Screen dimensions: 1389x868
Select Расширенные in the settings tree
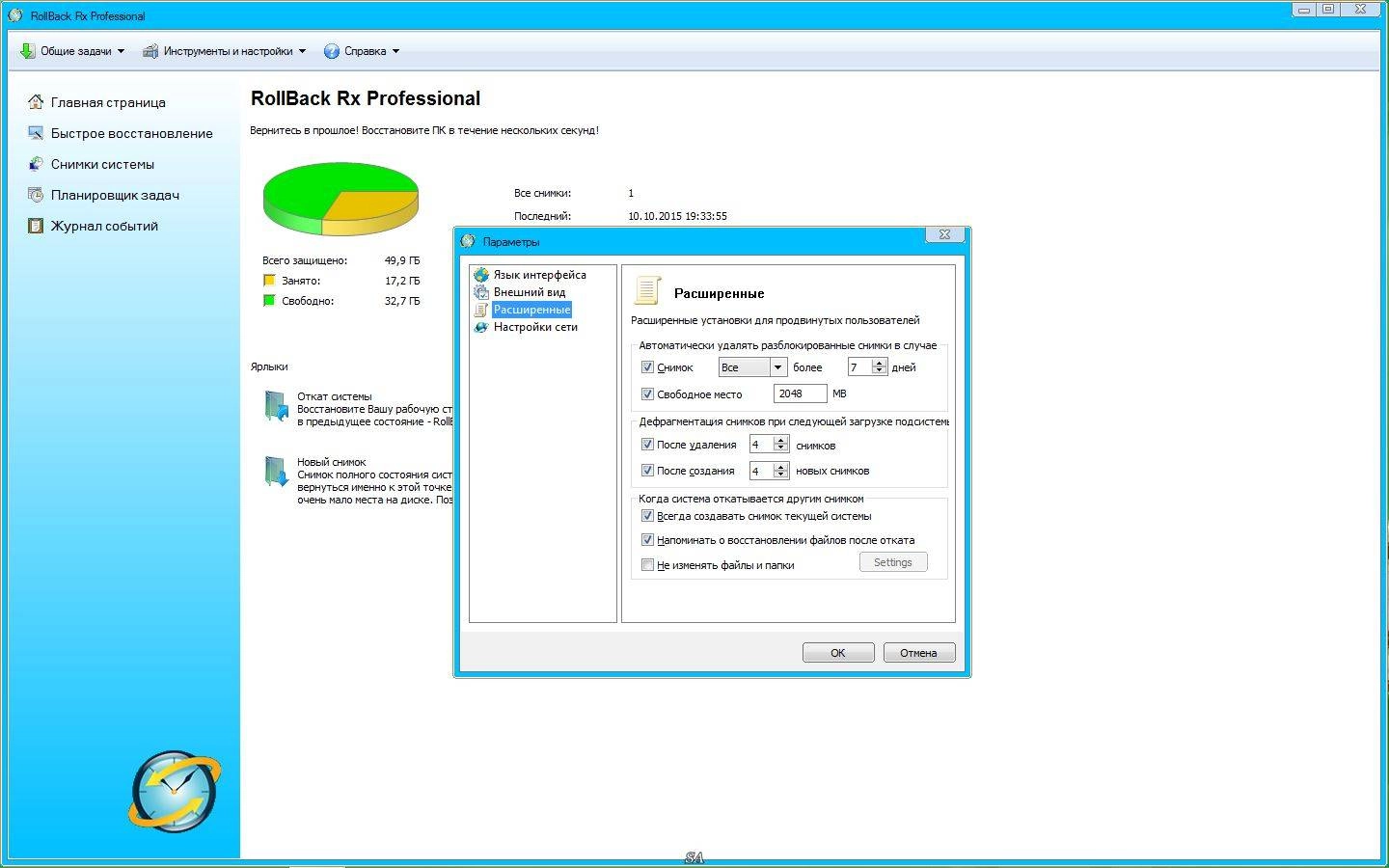(531, 310)
